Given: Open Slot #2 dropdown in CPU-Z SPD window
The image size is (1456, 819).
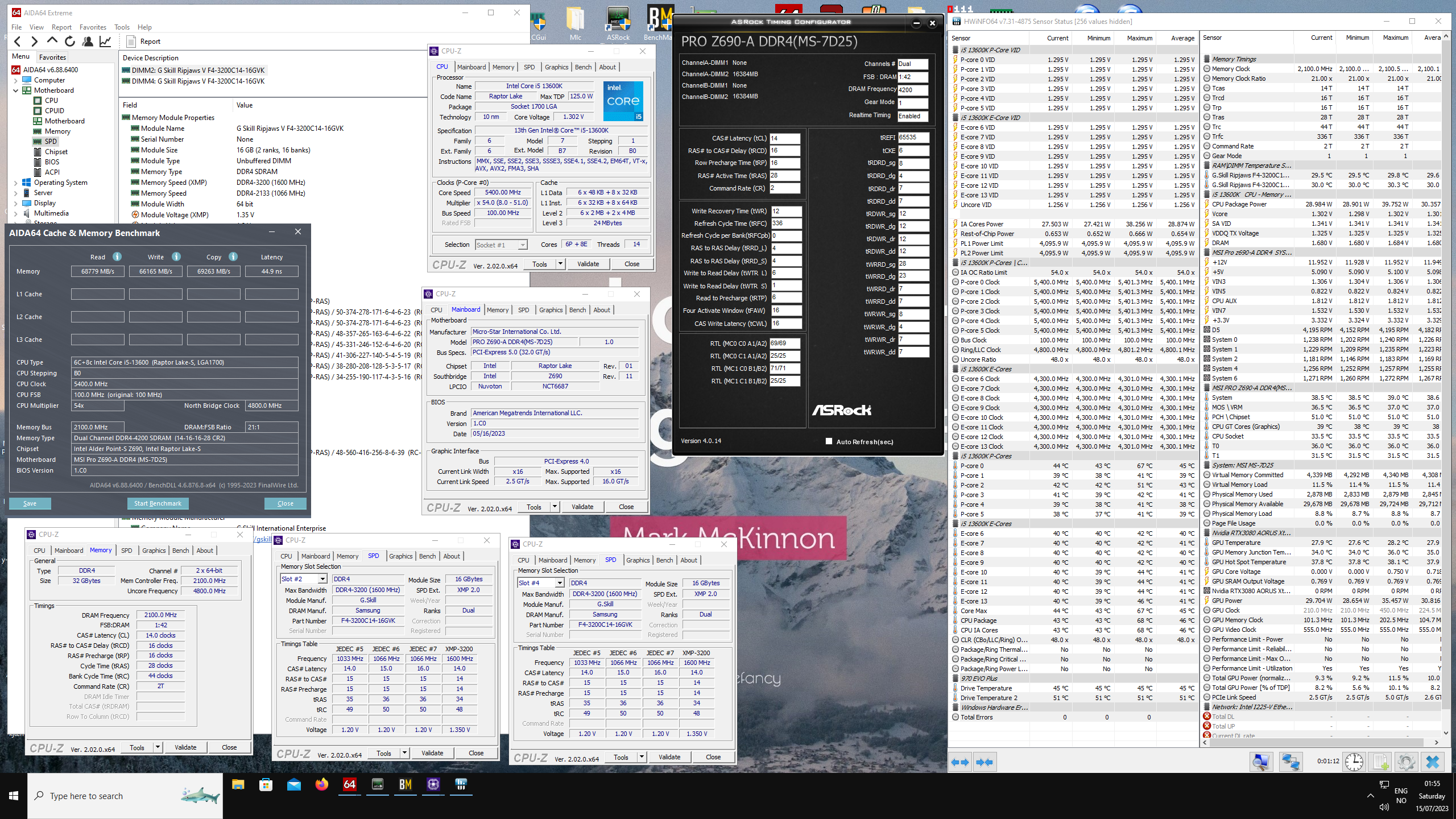Looking at the screenshot, I should click(322, 579).
